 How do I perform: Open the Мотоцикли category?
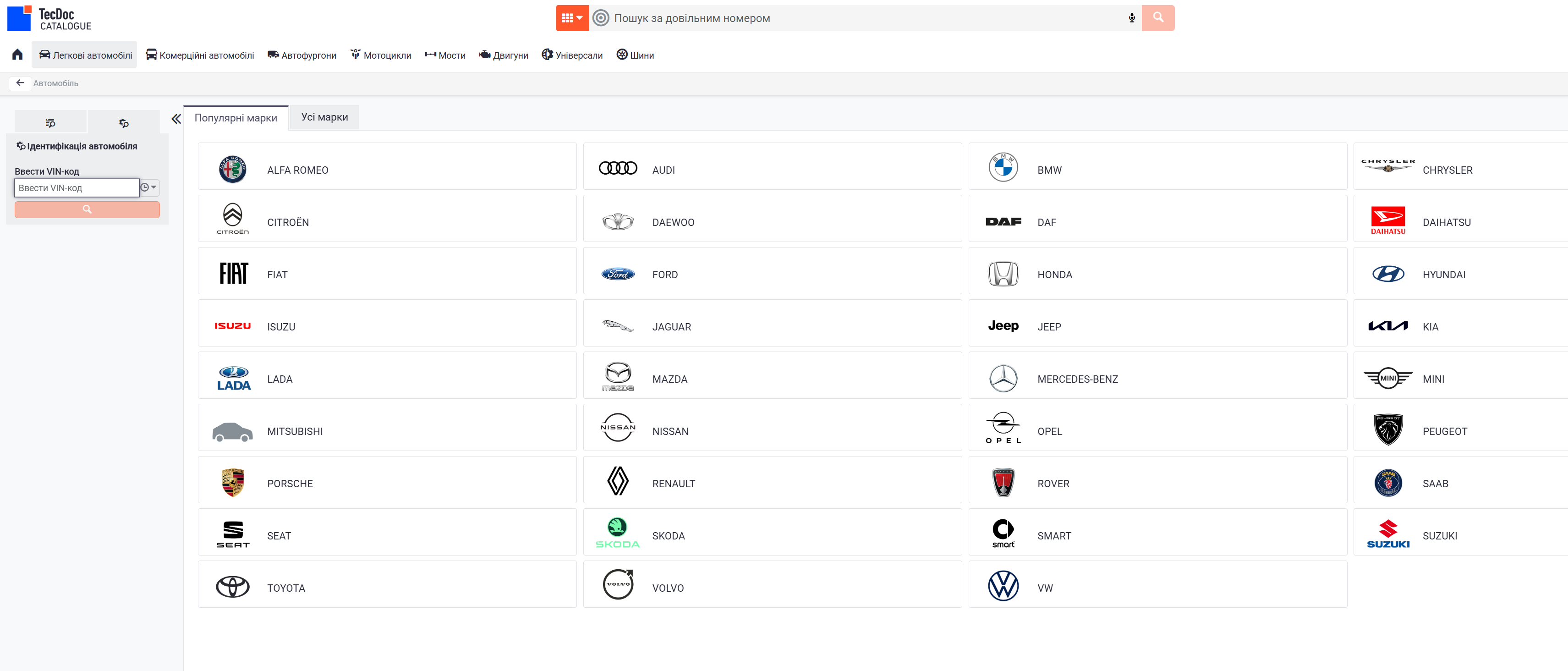click(x=381, y=55)
